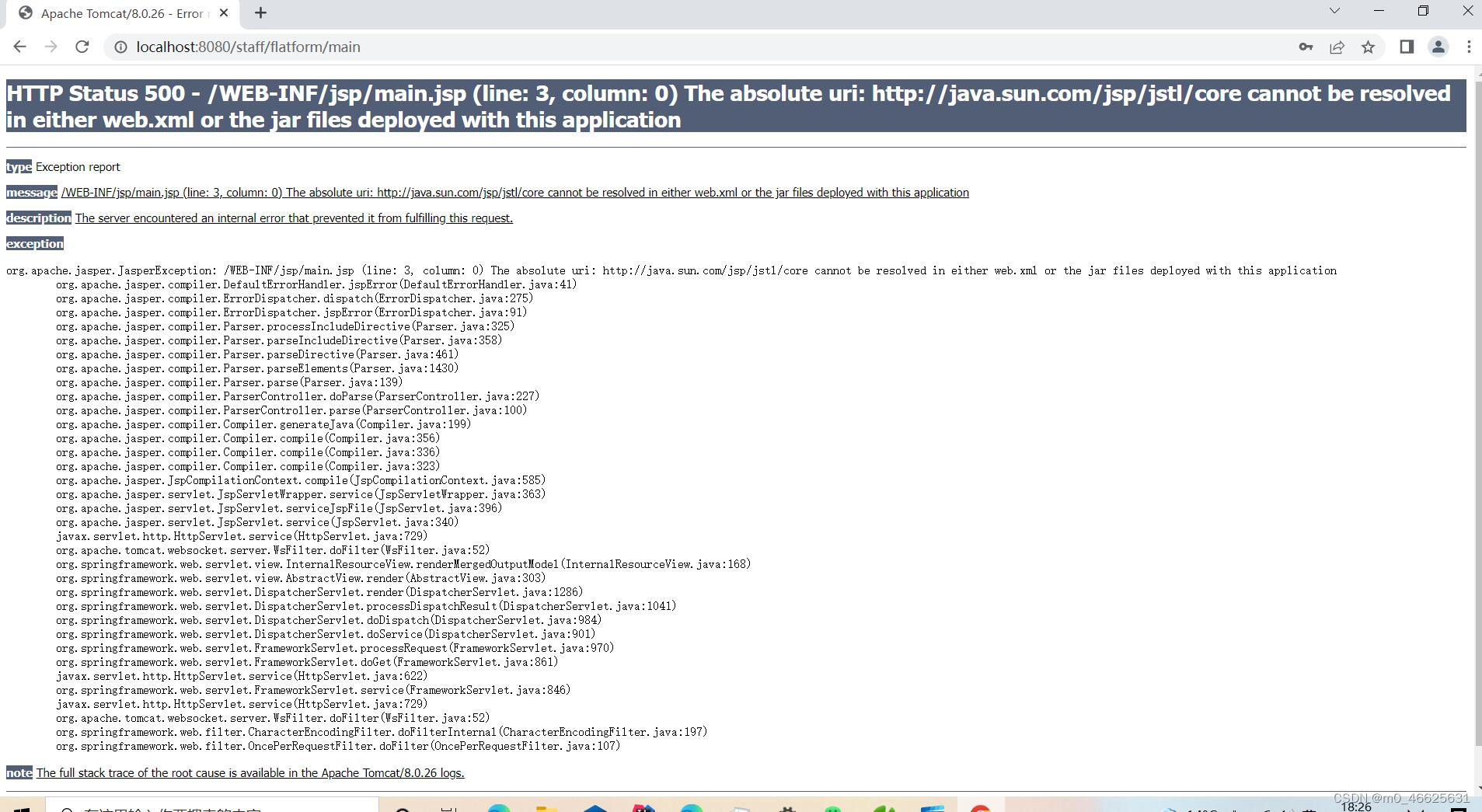
Task: Close the Apache Tomcat error tab
Action: (224, 13)
